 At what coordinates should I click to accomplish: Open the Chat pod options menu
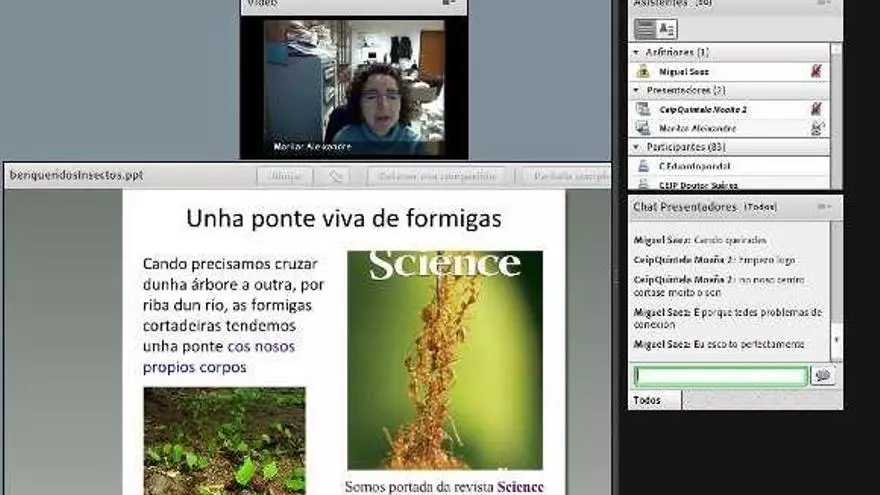[824, 206]
